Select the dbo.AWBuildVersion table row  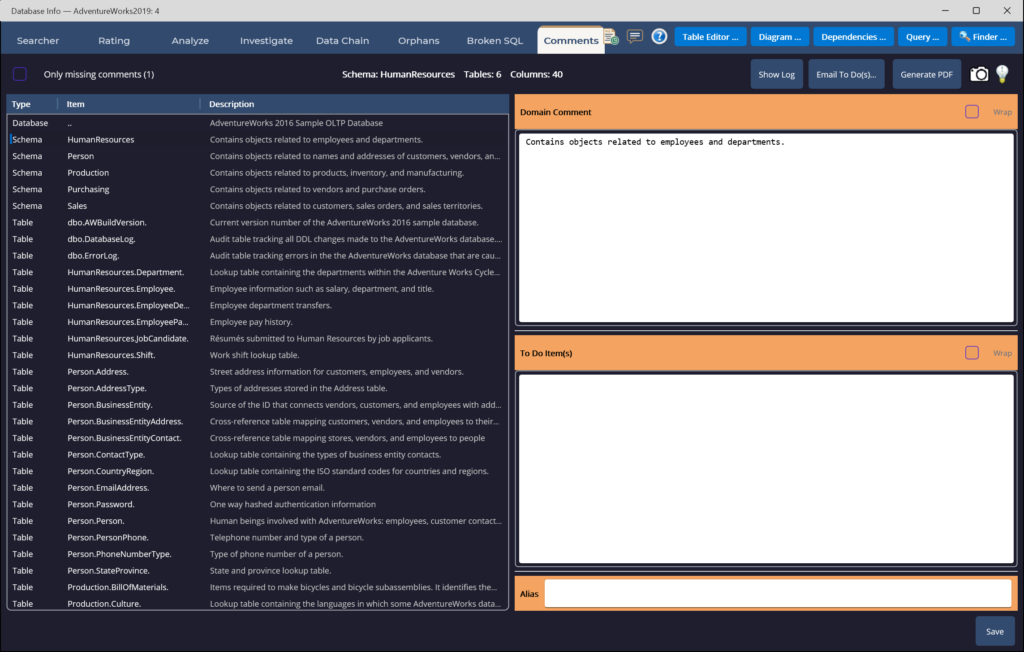(258, 223)
